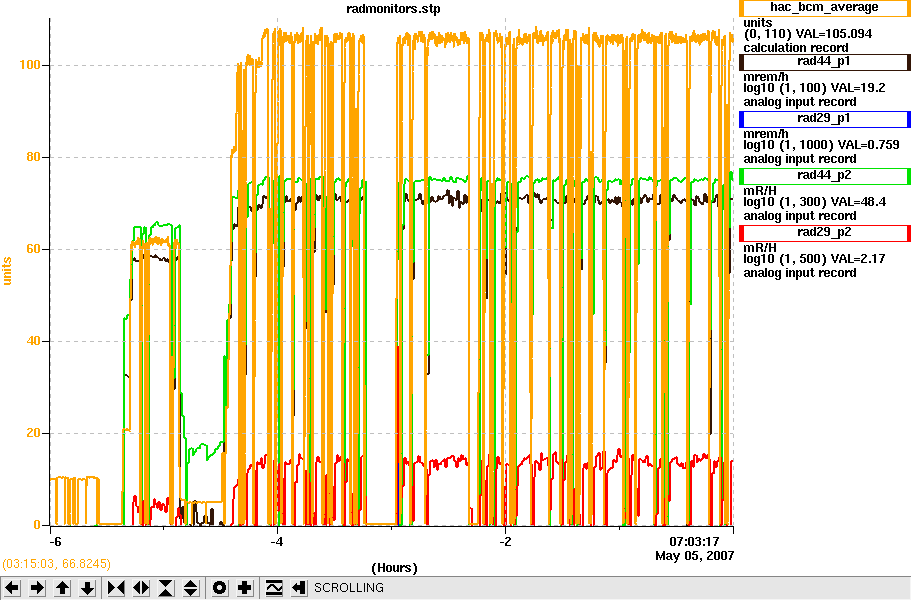
Task: Click the 'calculation record' legend text
Action: (x=795, y=48)
